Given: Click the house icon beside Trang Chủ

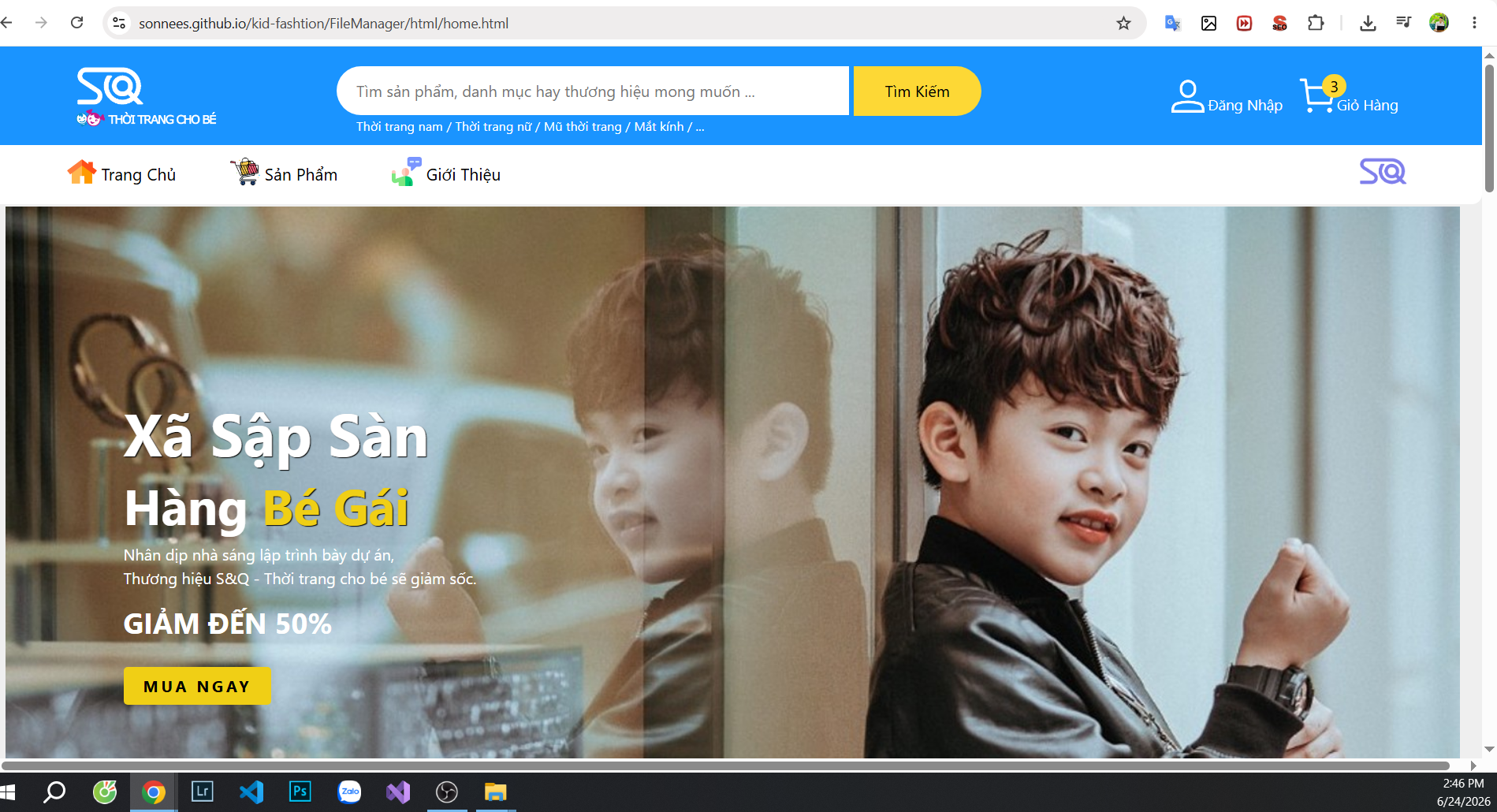Looking at the screenshot, I should coord(81,172).
